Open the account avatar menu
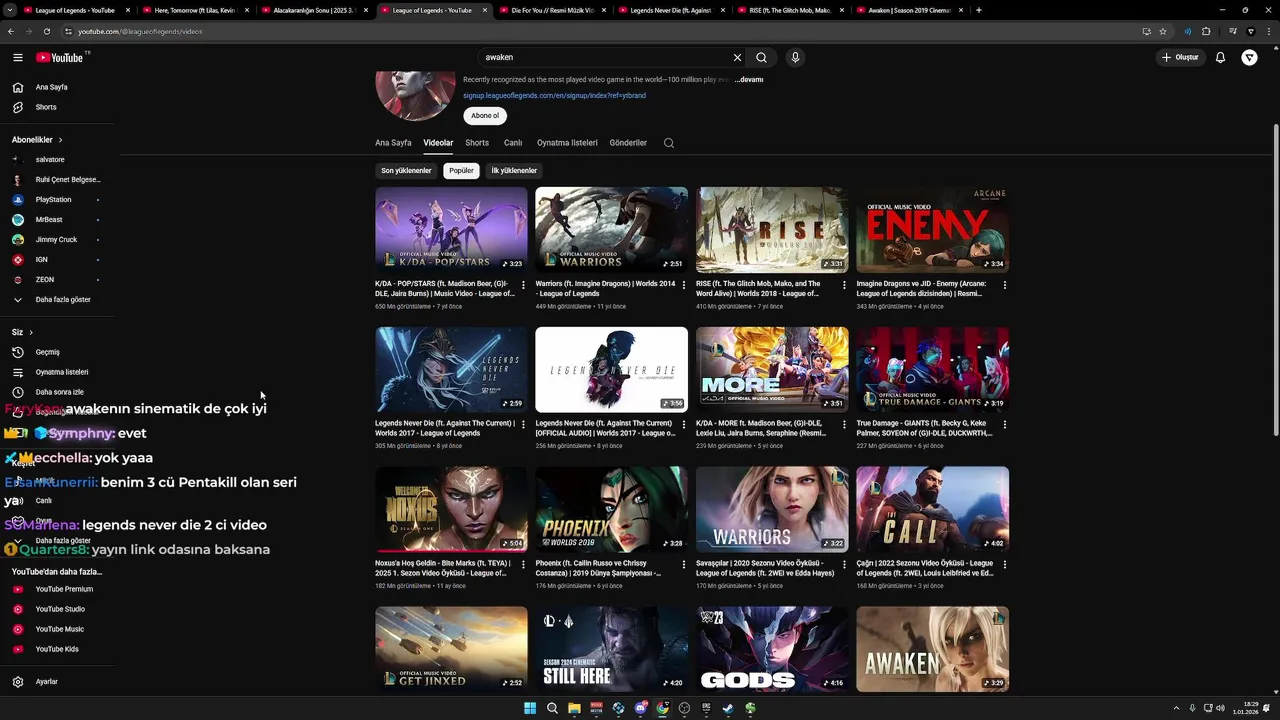 point(1250,58)
